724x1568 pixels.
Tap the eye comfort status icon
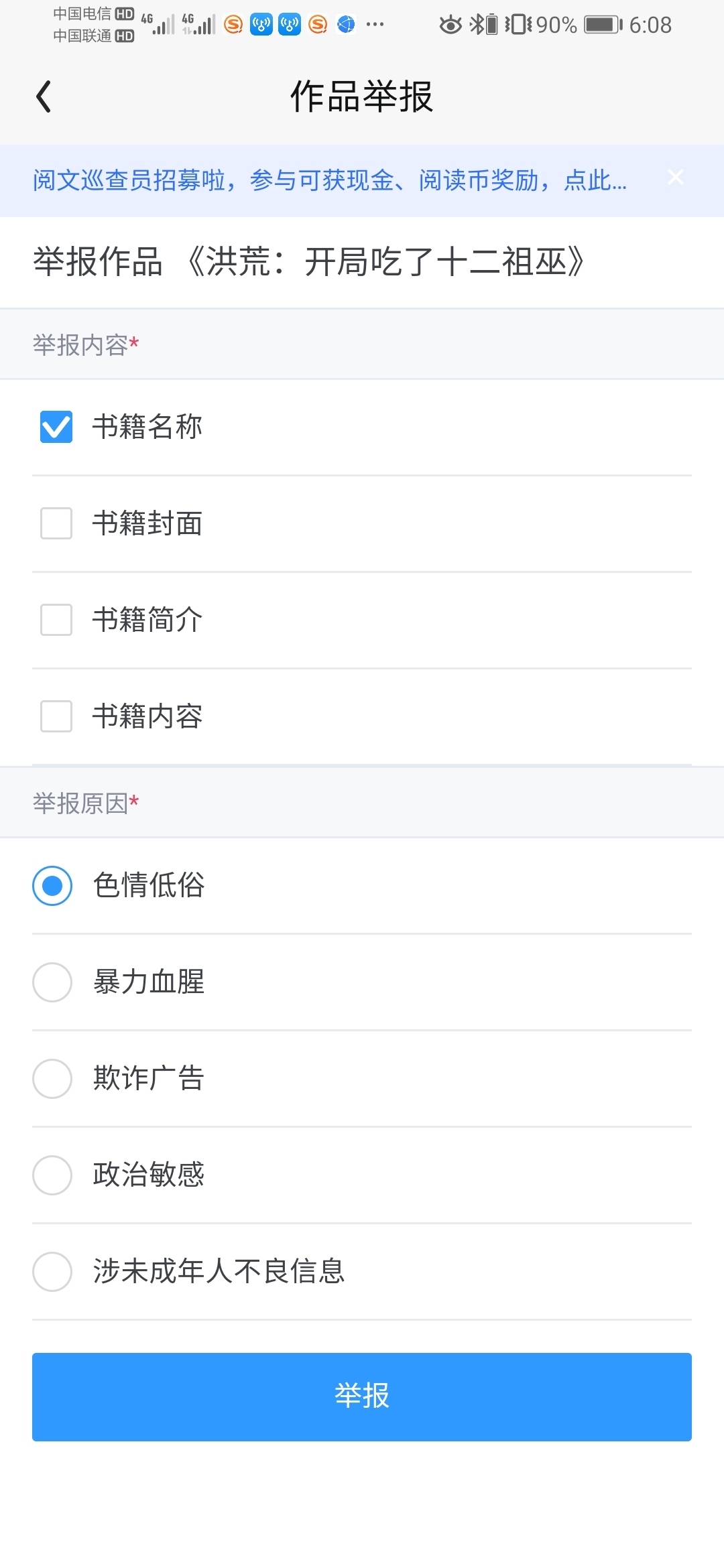(x=450, y=25)
